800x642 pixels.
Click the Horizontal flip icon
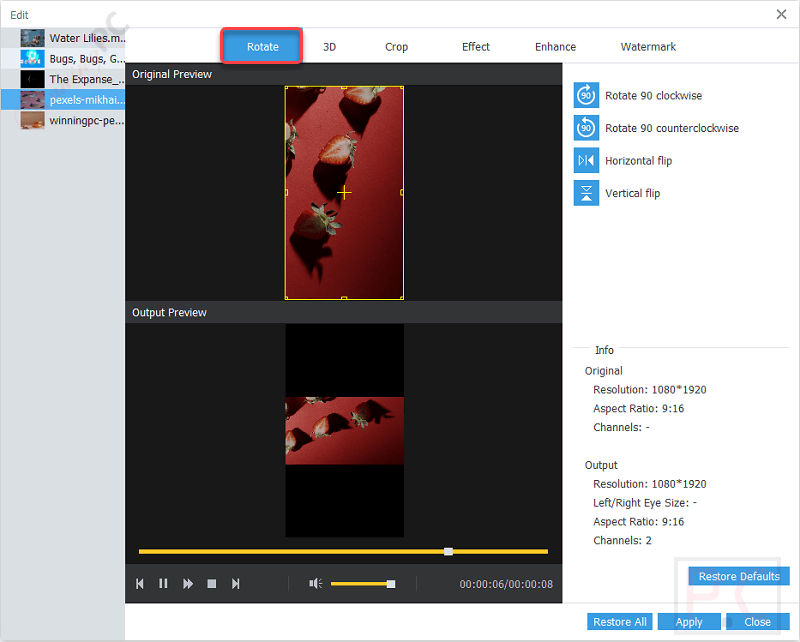(x=586, y=161)
